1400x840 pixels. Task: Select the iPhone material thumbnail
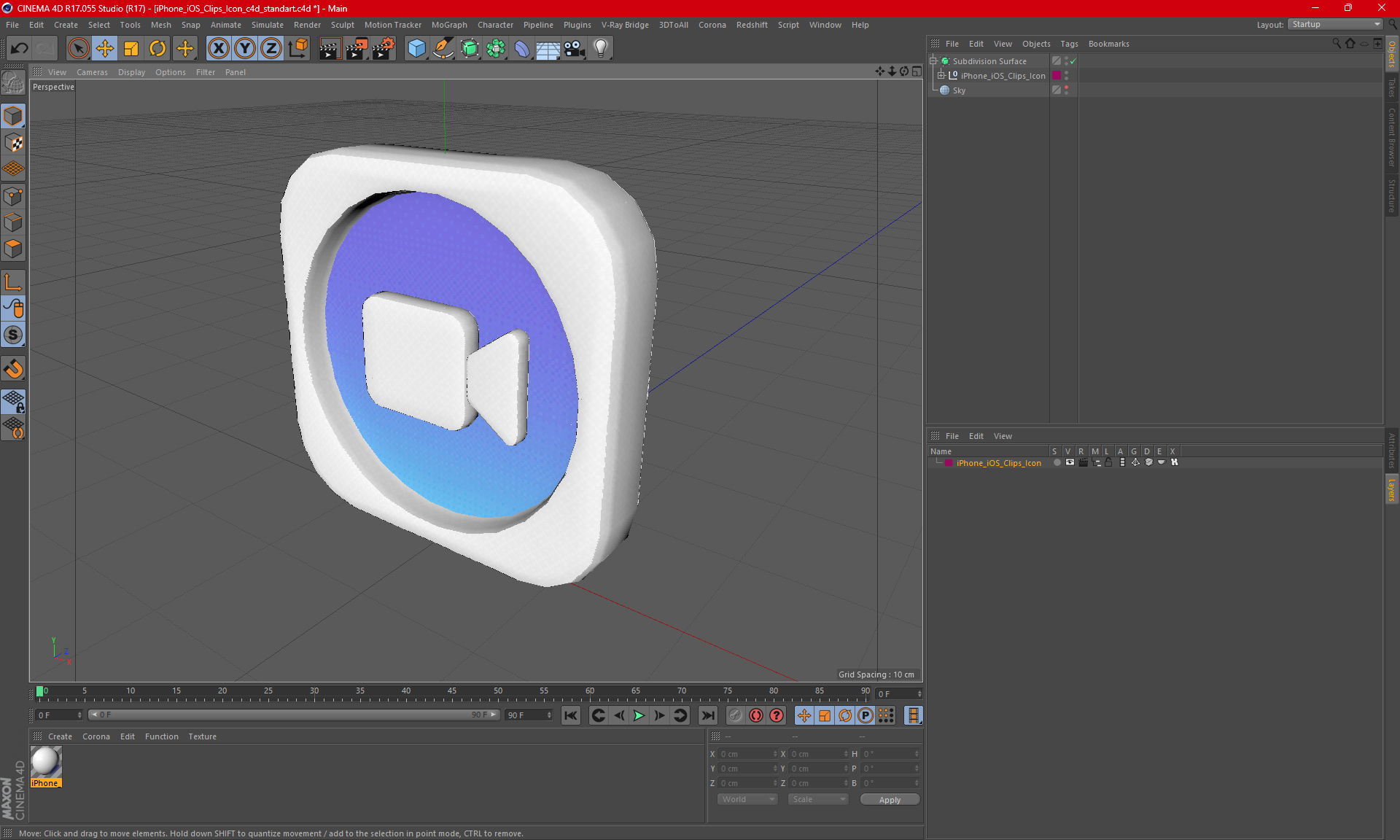click(x=46, y=763)
